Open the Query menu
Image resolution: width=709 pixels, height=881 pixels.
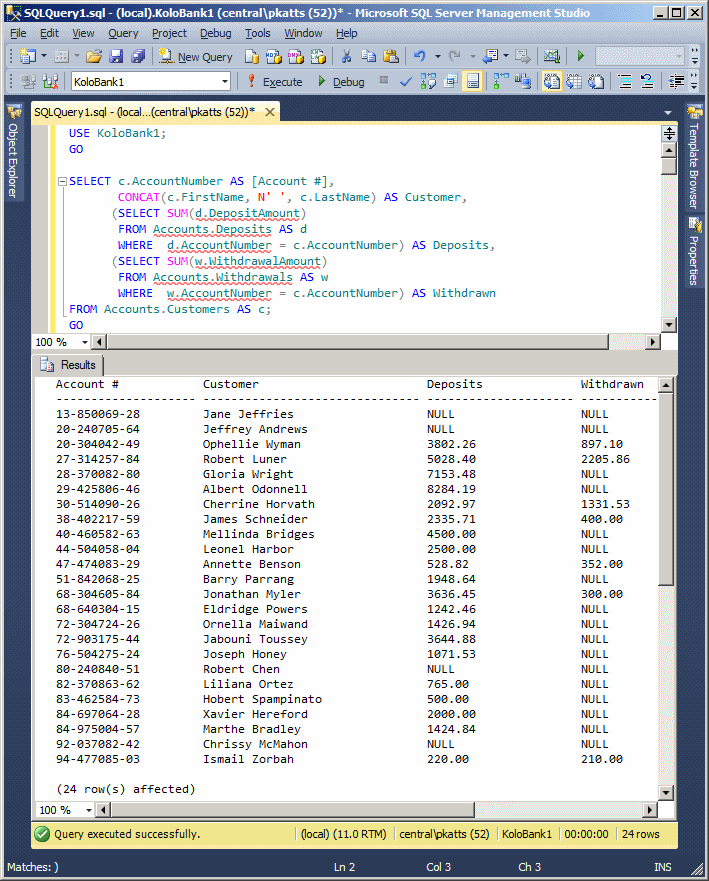(123, 33)
